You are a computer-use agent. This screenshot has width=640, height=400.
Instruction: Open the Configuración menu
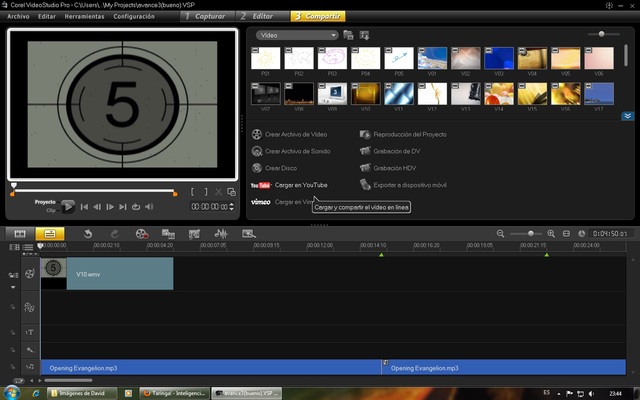pyautogui.click(x=134, y=16)
